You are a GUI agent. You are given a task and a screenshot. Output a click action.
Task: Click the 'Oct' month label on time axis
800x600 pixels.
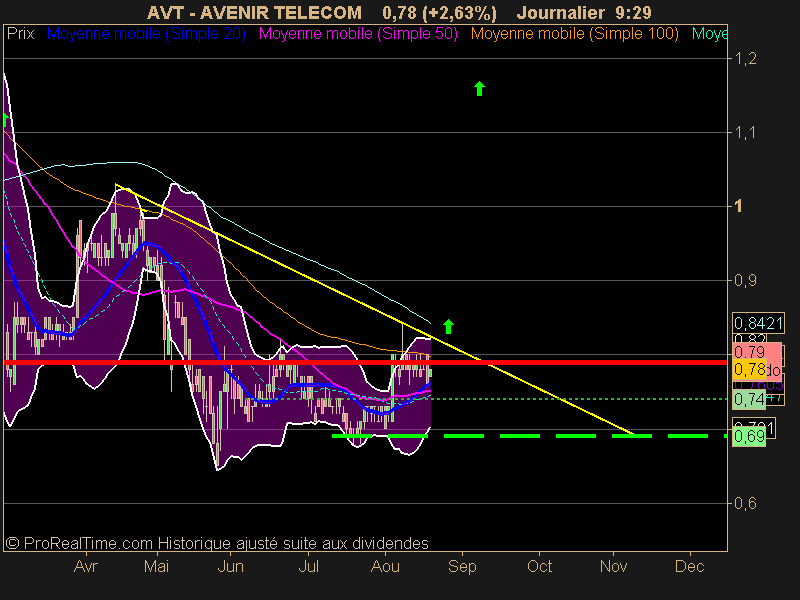(x=539, y=566)
